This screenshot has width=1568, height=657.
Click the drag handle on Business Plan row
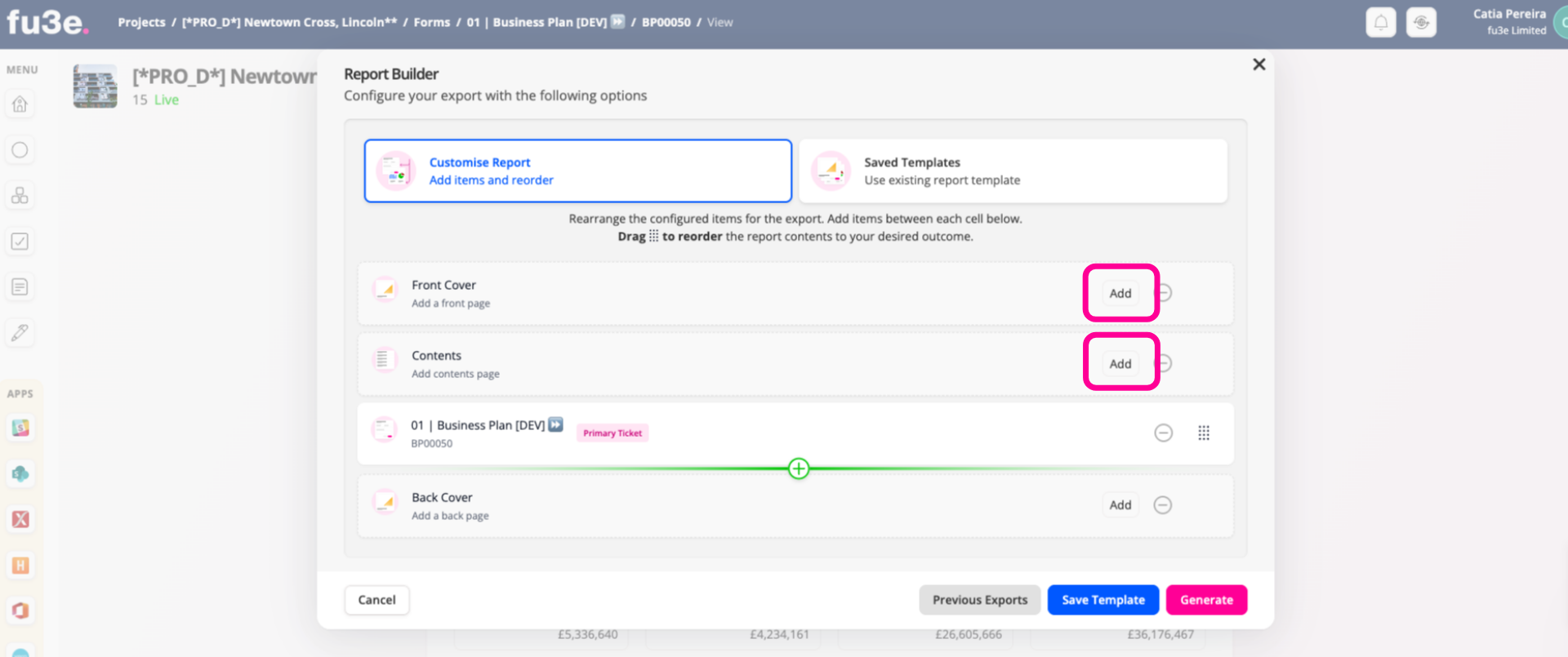pyautogui.click(x=1204, y=433)
